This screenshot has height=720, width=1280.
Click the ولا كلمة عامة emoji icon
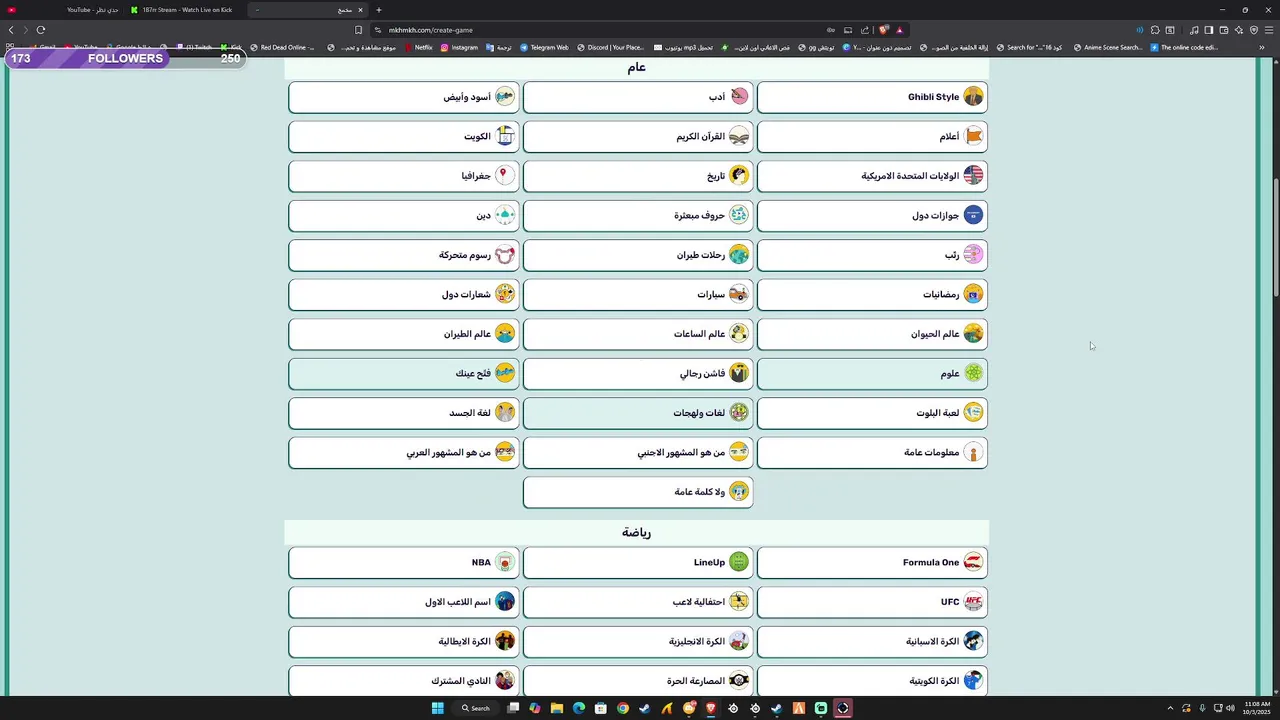[x=739, y=491]
